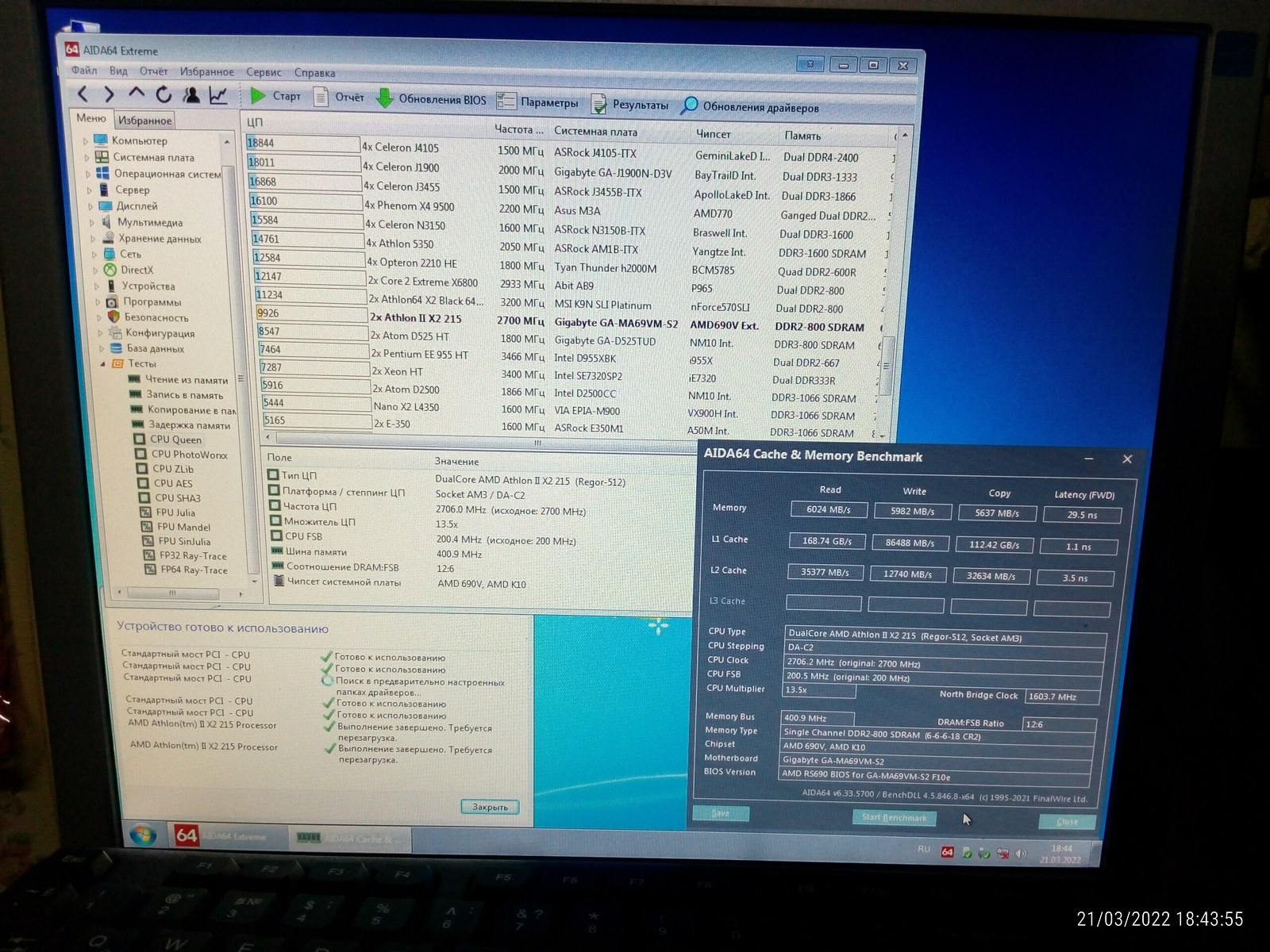Select the CPU Queen test
1270x952 pixels.
pos(167,439)
